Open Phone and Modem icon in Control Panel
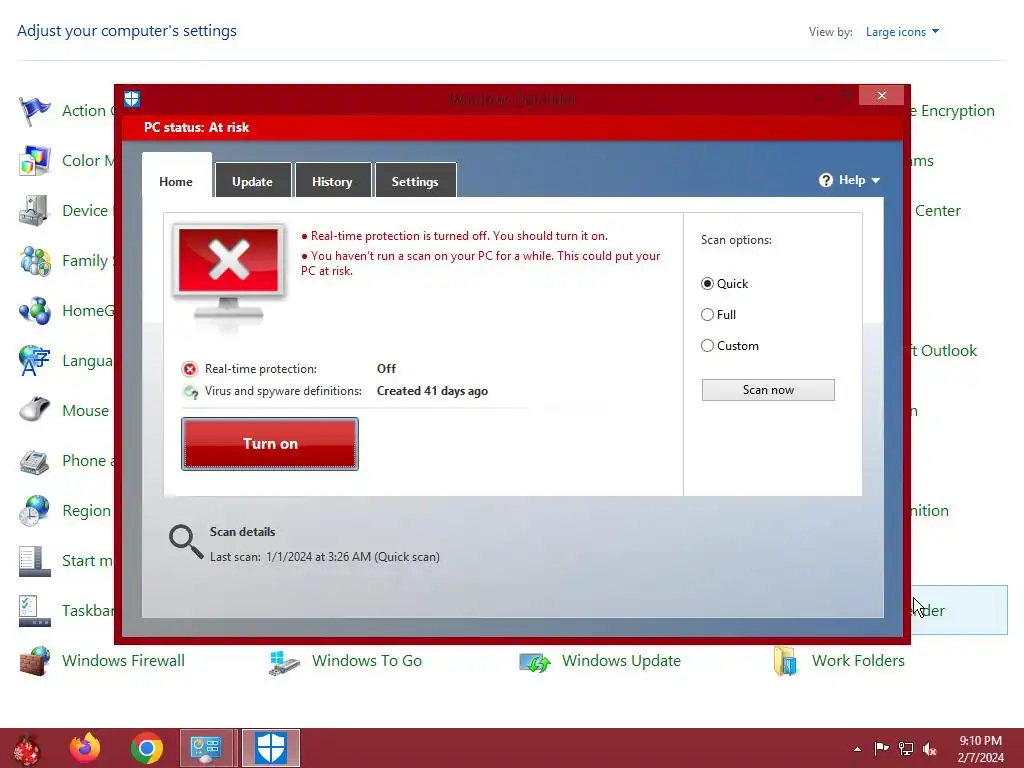Viewport: 1024px width, 768px height. click(35, 461)
